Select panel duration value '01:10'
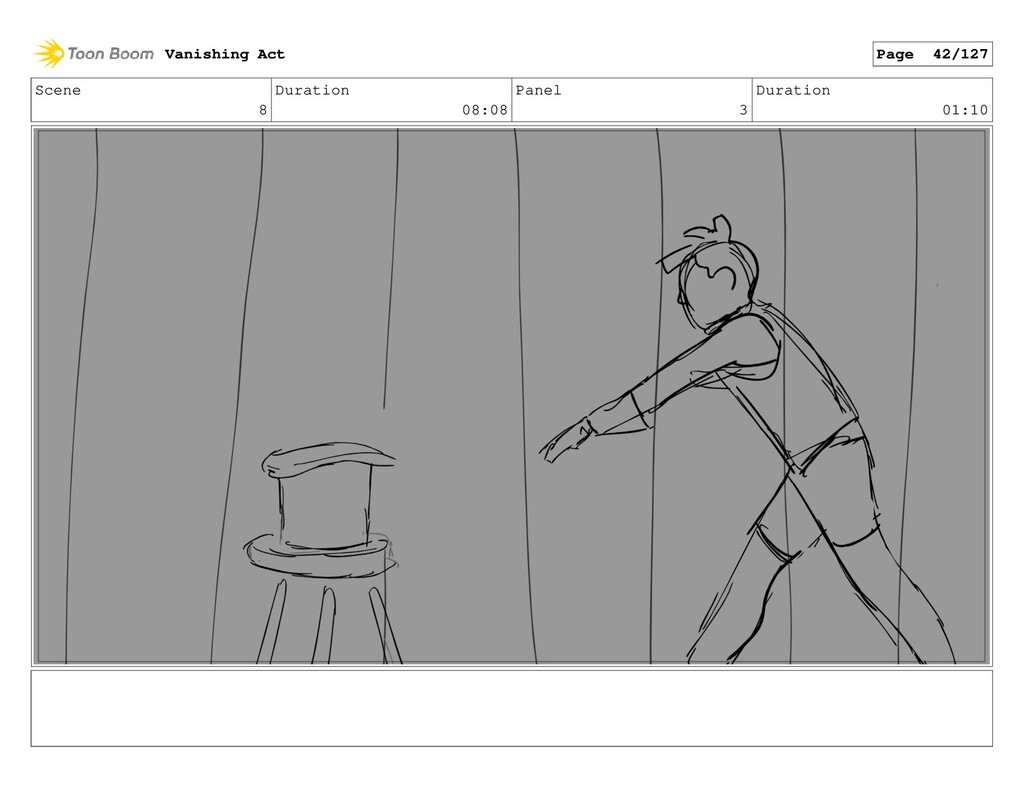Image resolution: width=1024 pixels, height=793 pixels. click(965, 110)
